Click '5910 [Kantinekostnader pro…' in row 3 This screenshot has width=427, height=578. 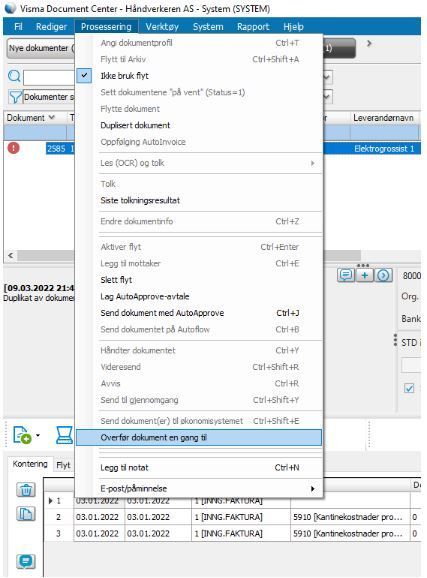(347, 534)
